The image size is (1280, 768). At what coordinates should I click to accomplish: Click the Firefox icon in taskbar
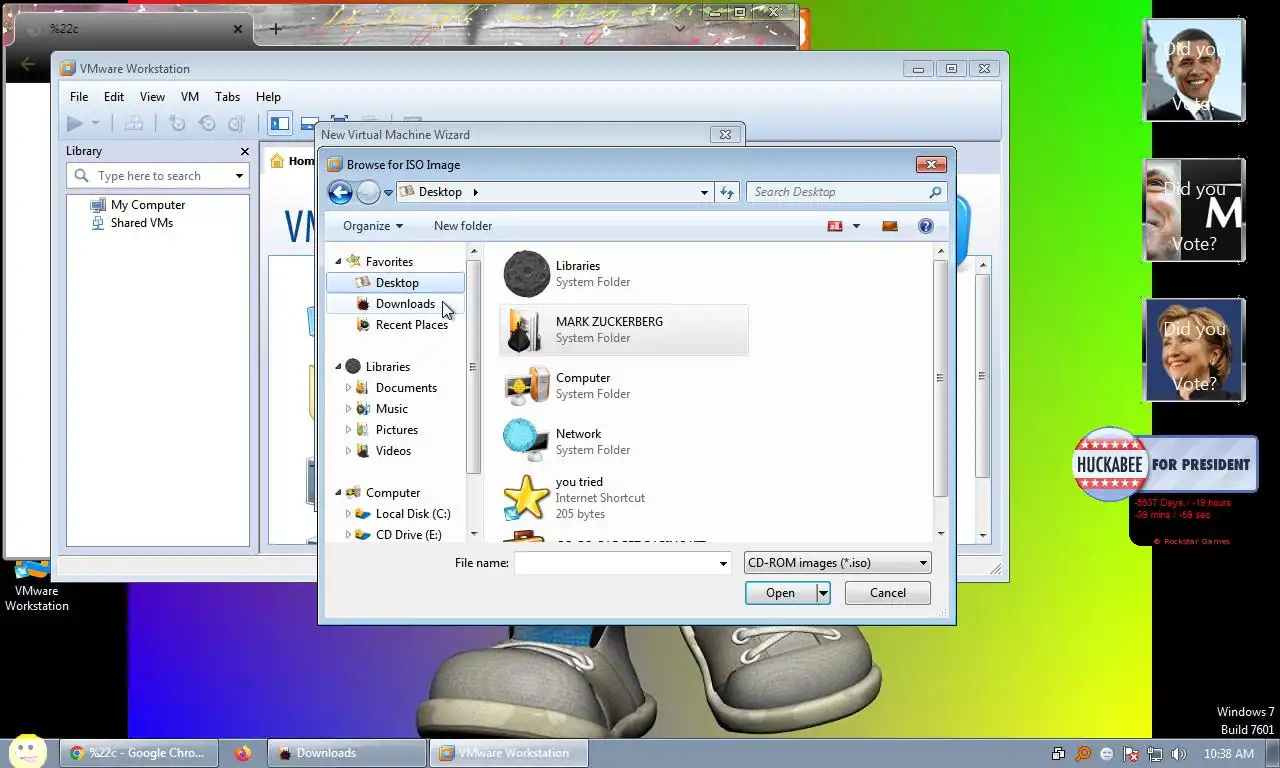pyautogui.click(x=243, y=753)
